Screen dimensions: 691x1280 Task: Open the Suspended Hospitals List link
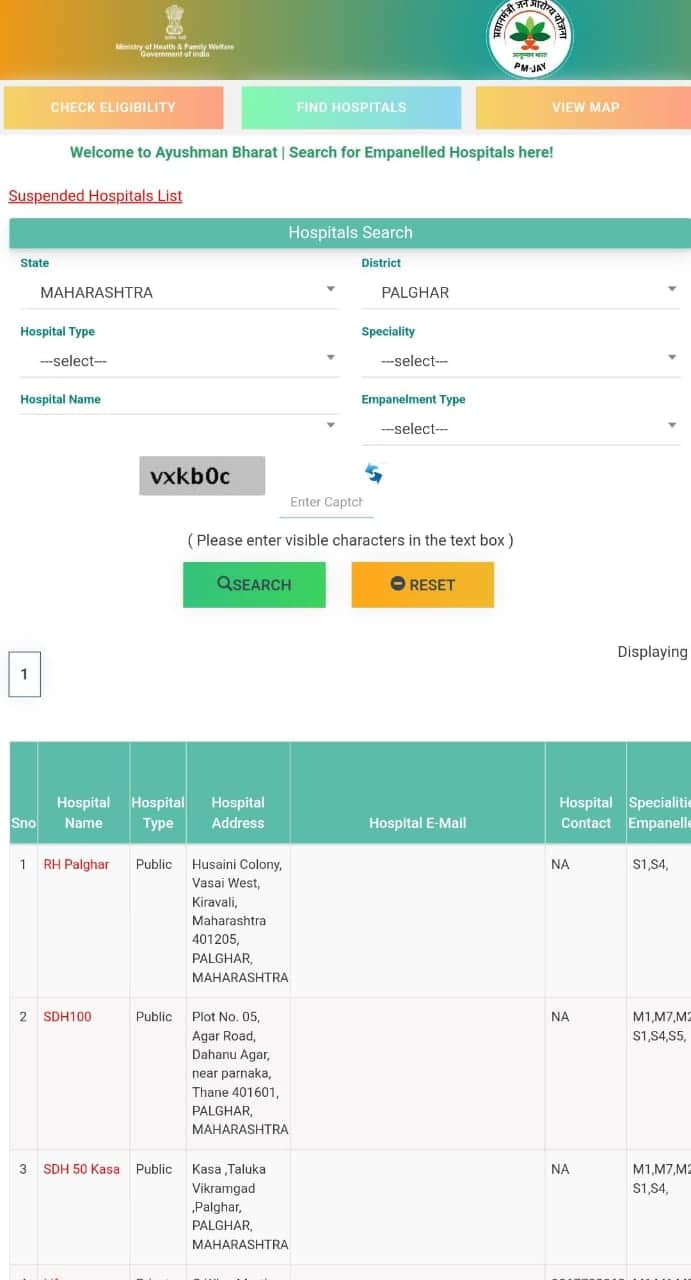point(95,196)
